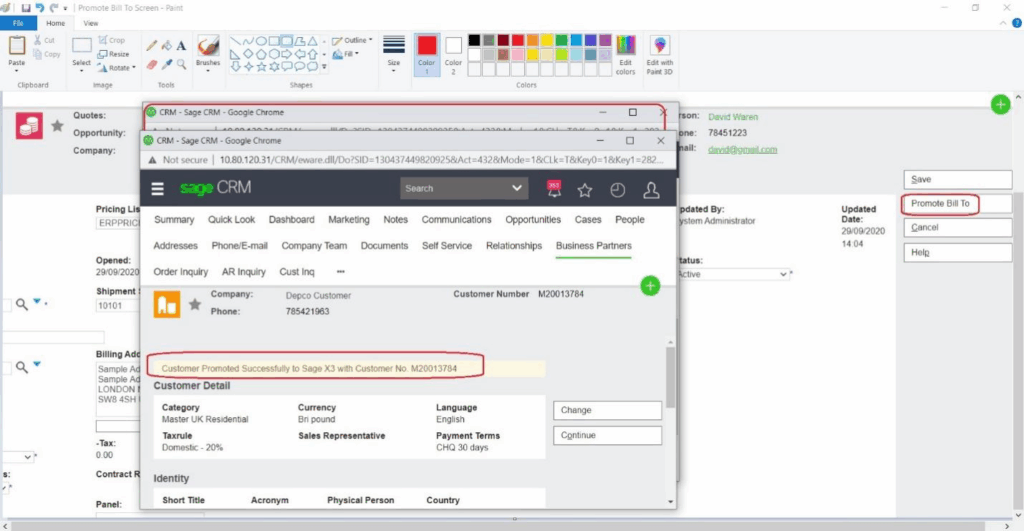Star the Depco Customer company record
This screenshot has width=1024, height=531.
point(194,304)
